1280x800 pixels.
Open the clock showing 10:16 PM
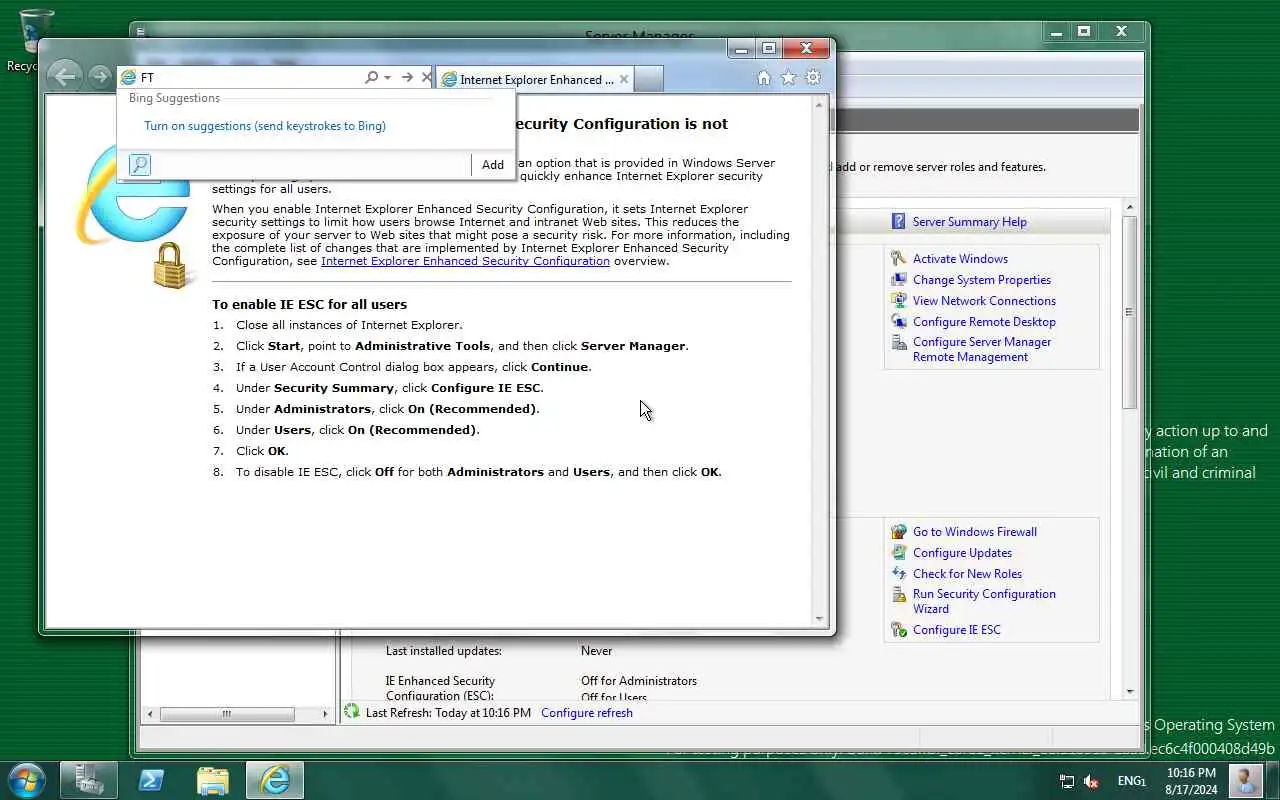point(1191,781)
